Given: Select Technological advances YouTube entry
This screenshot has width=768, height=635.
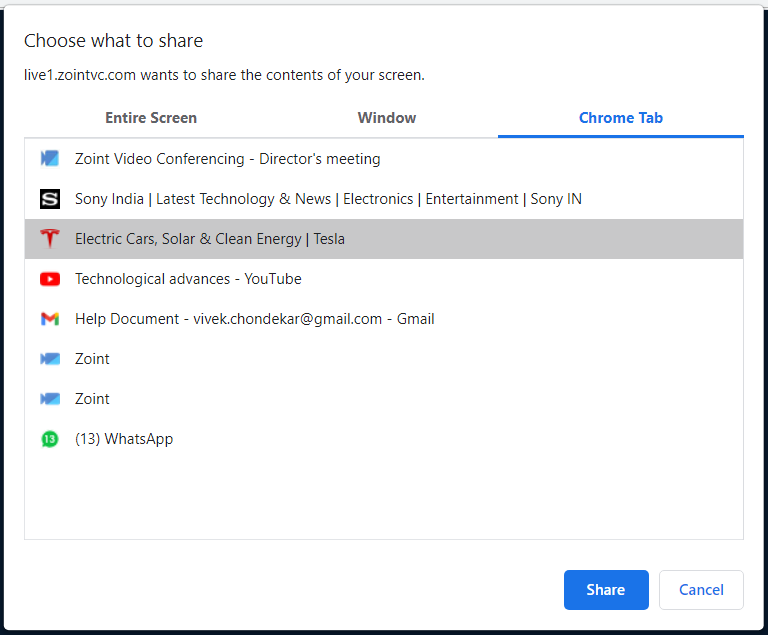Looking at the screenshot, I should pos(188,279).
